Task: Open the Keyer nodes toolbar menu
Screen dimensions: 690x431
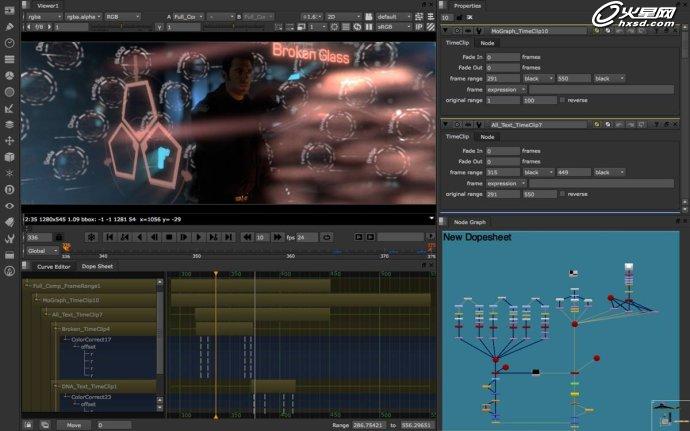Action: point(9,108)
